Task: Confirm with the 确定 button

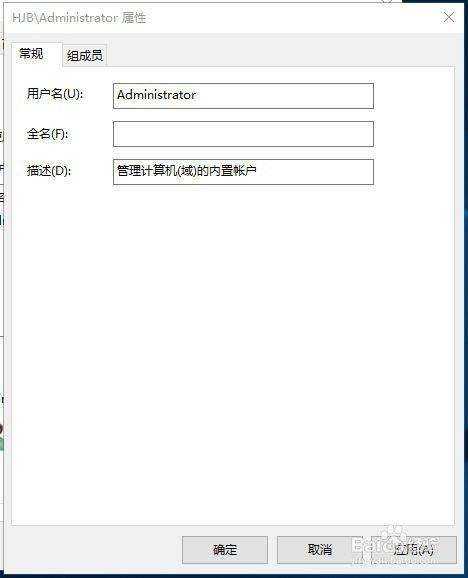Action: click(x=225, y=550)
